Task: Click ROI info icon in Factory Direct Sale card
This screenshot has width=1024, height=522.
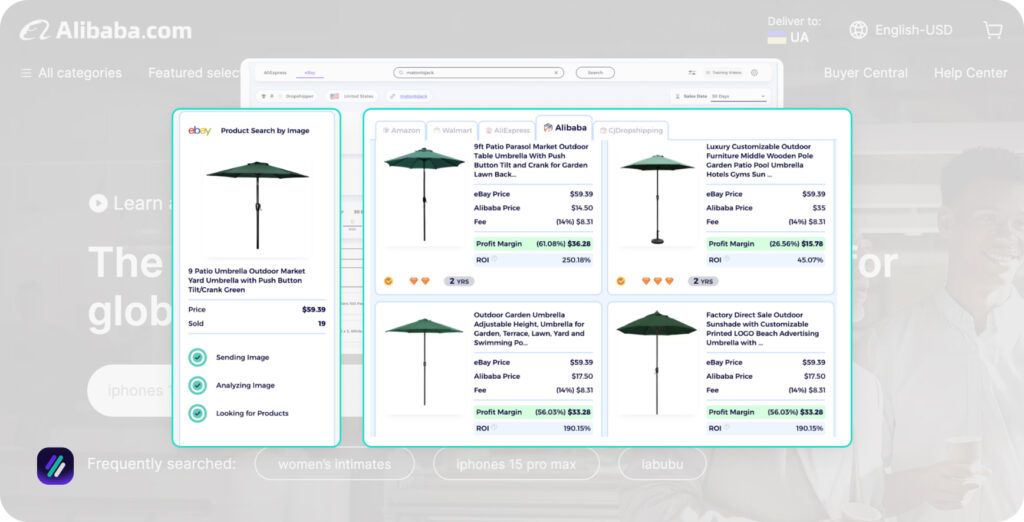Action: tap(727, 428)
